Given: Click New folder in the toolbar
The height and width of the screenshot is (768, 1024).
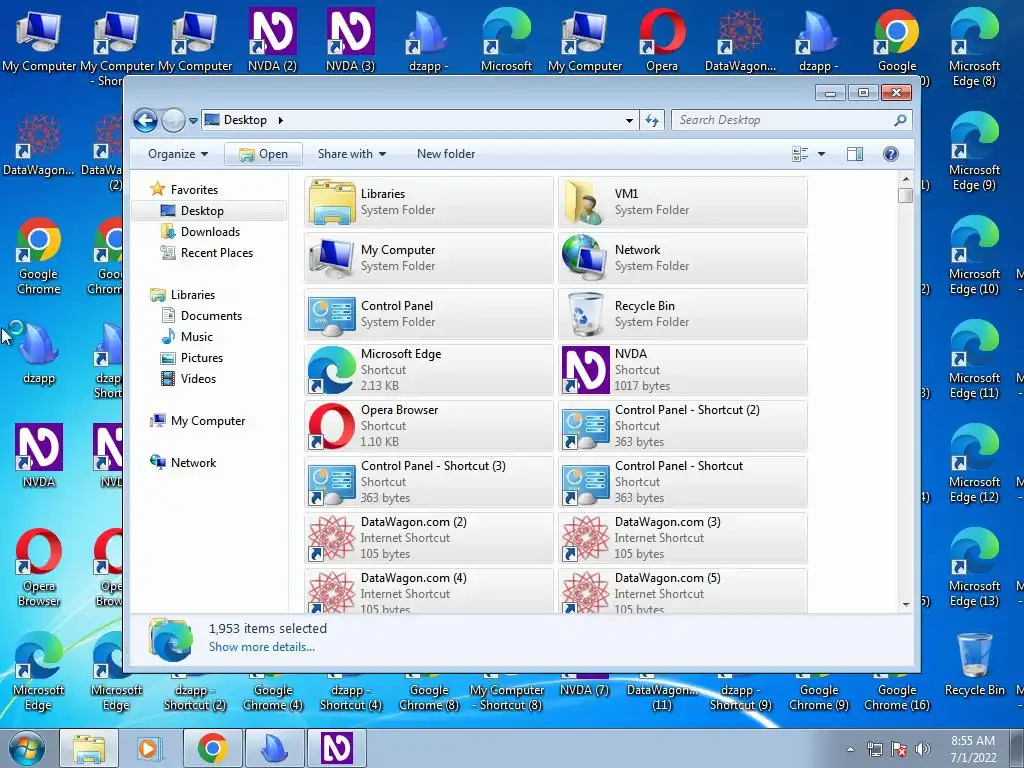Looking at the screenshot, I should tap(446, 154).
